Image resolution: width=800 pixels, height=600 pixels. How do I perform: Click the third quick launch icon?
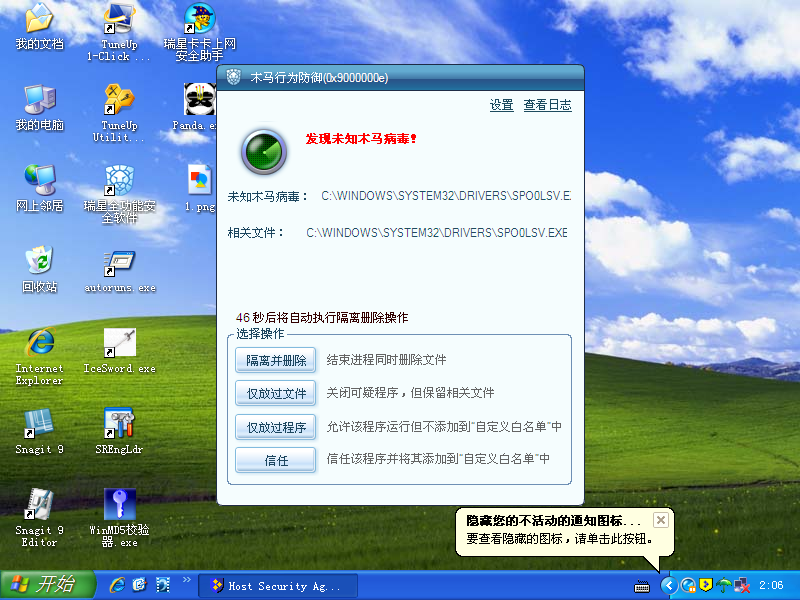click(x=163, y=585)
